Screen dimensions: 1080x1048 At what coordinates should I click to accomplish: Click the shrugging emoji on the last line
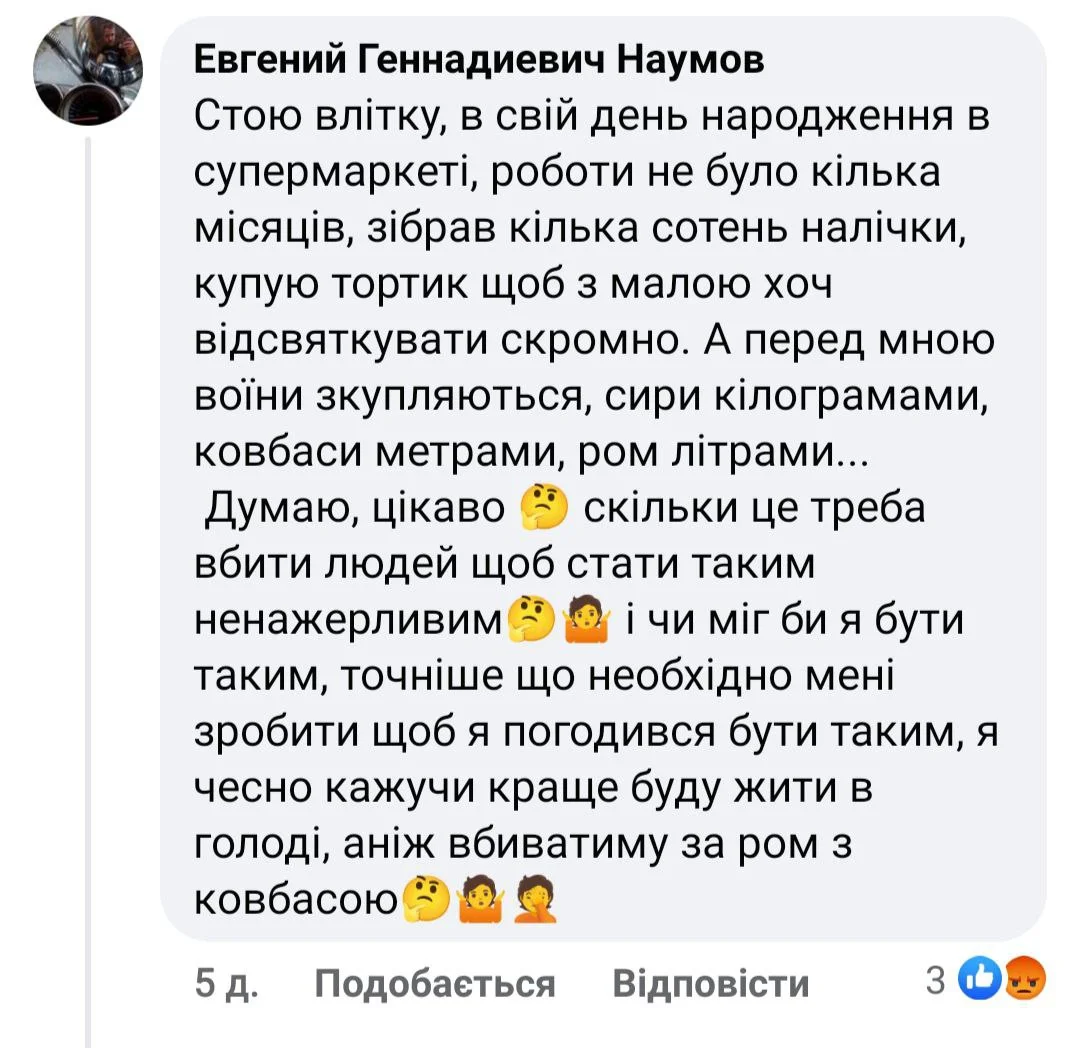tap(479, 902)
